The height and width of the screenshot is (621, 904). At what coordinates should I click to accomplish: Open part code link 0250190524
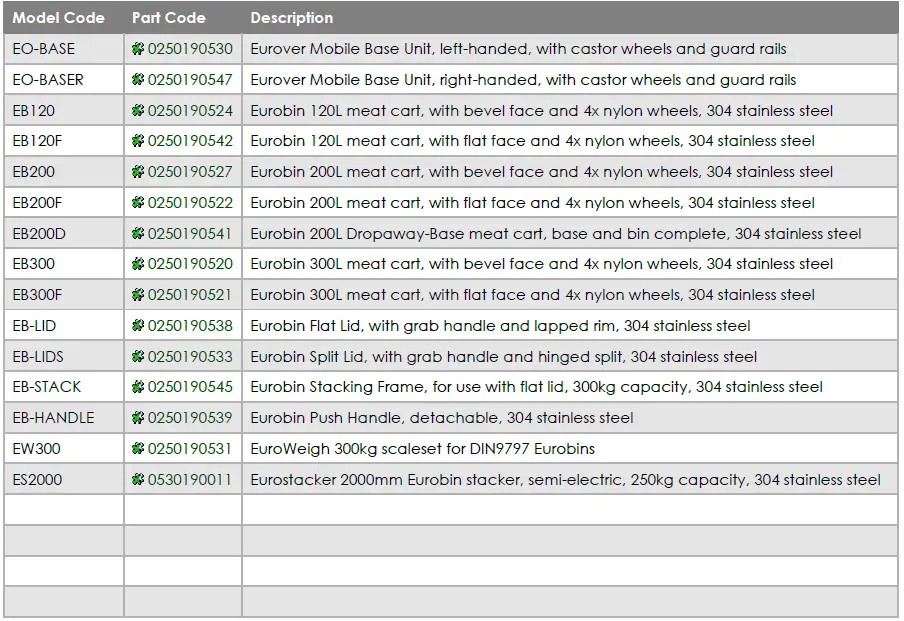pos(190,111)
